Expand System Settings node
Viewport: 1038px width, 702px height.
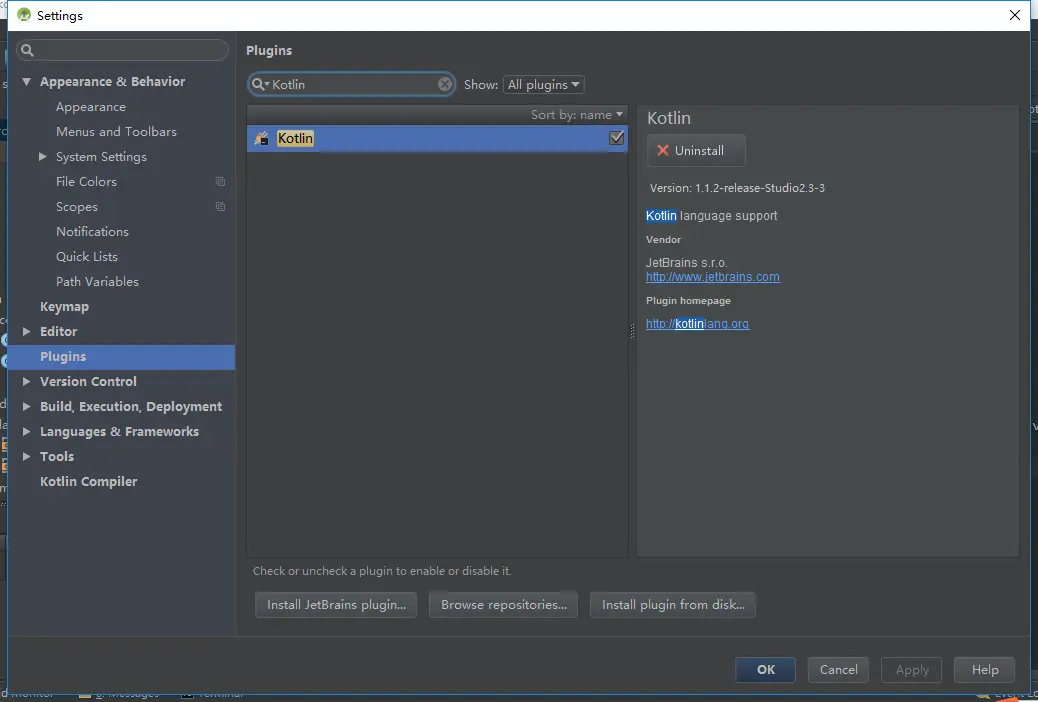(42, 156)
